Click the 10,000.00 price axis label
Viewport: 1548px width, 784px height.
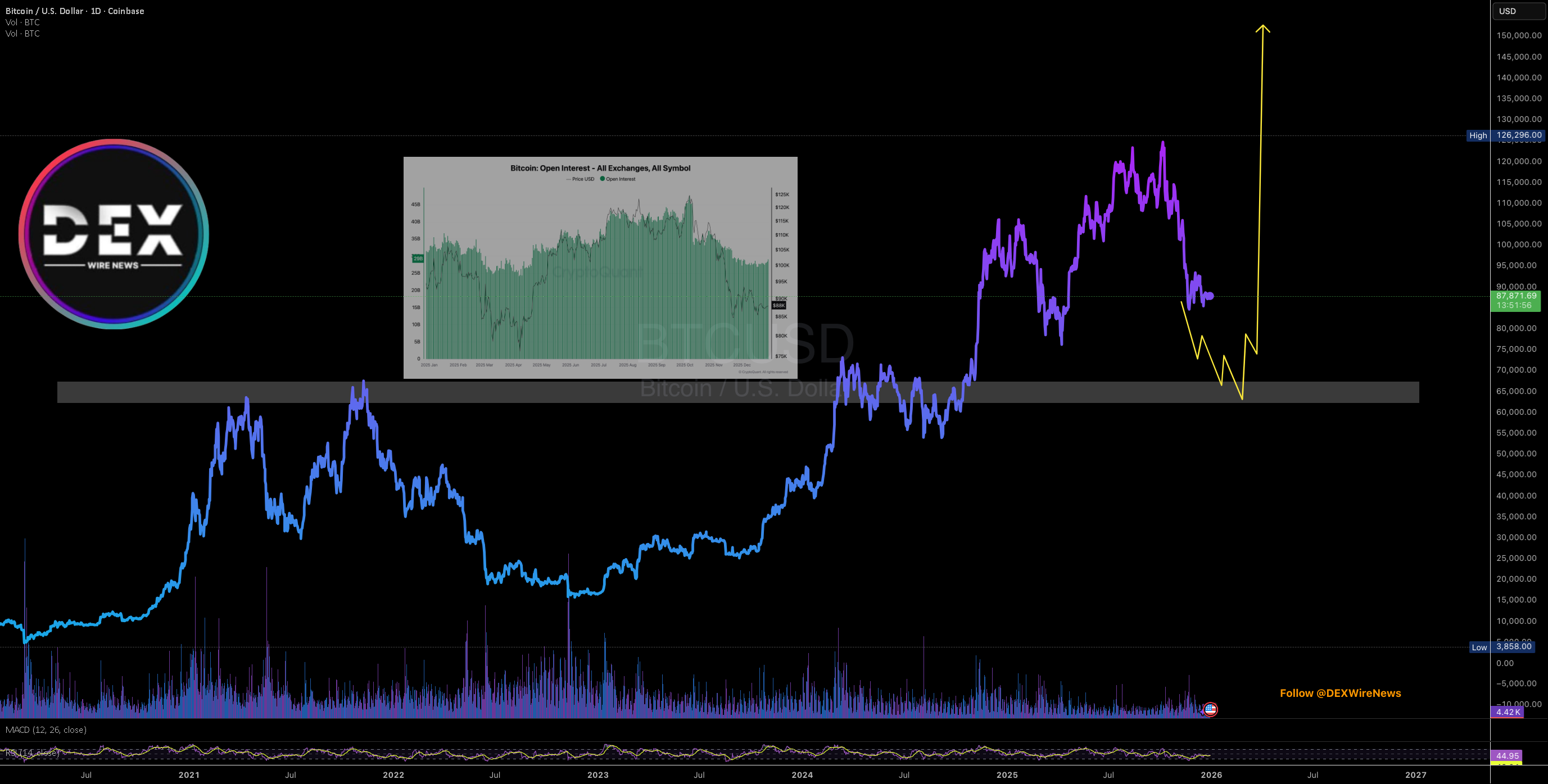click(1516, 621)
